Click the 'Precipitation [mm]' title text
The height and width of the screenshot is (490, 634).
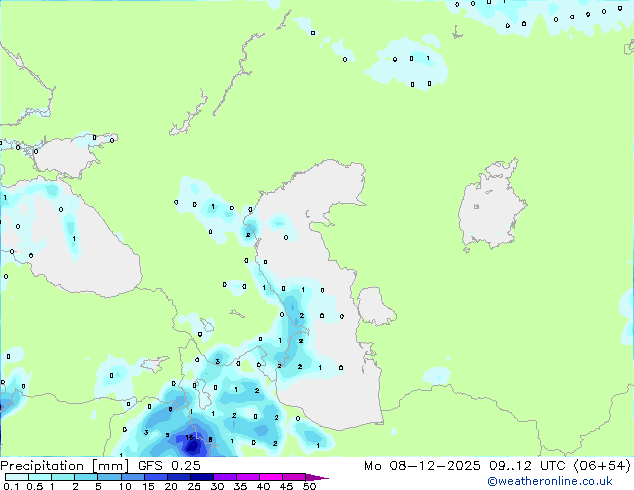[64, 466]
